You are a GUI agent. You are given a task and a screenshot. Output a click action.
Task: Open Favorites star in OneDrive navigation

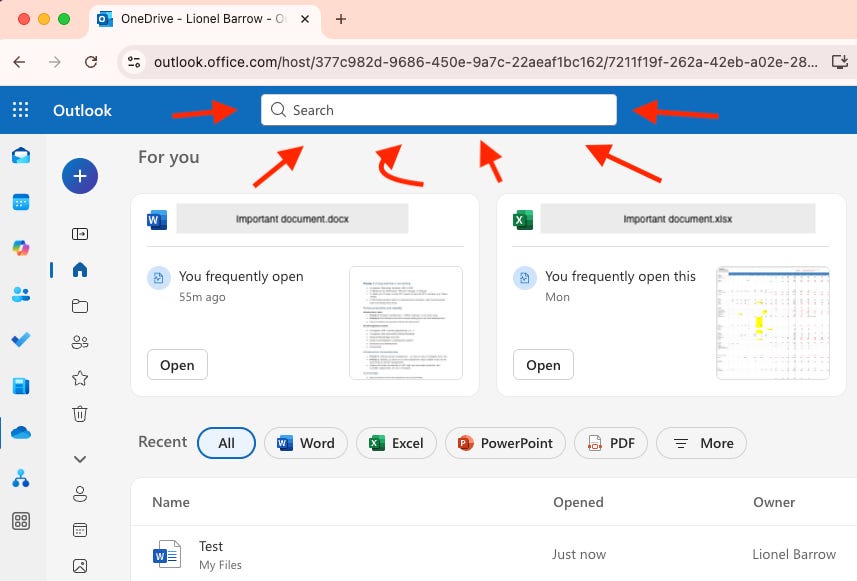tap(80, 378)
